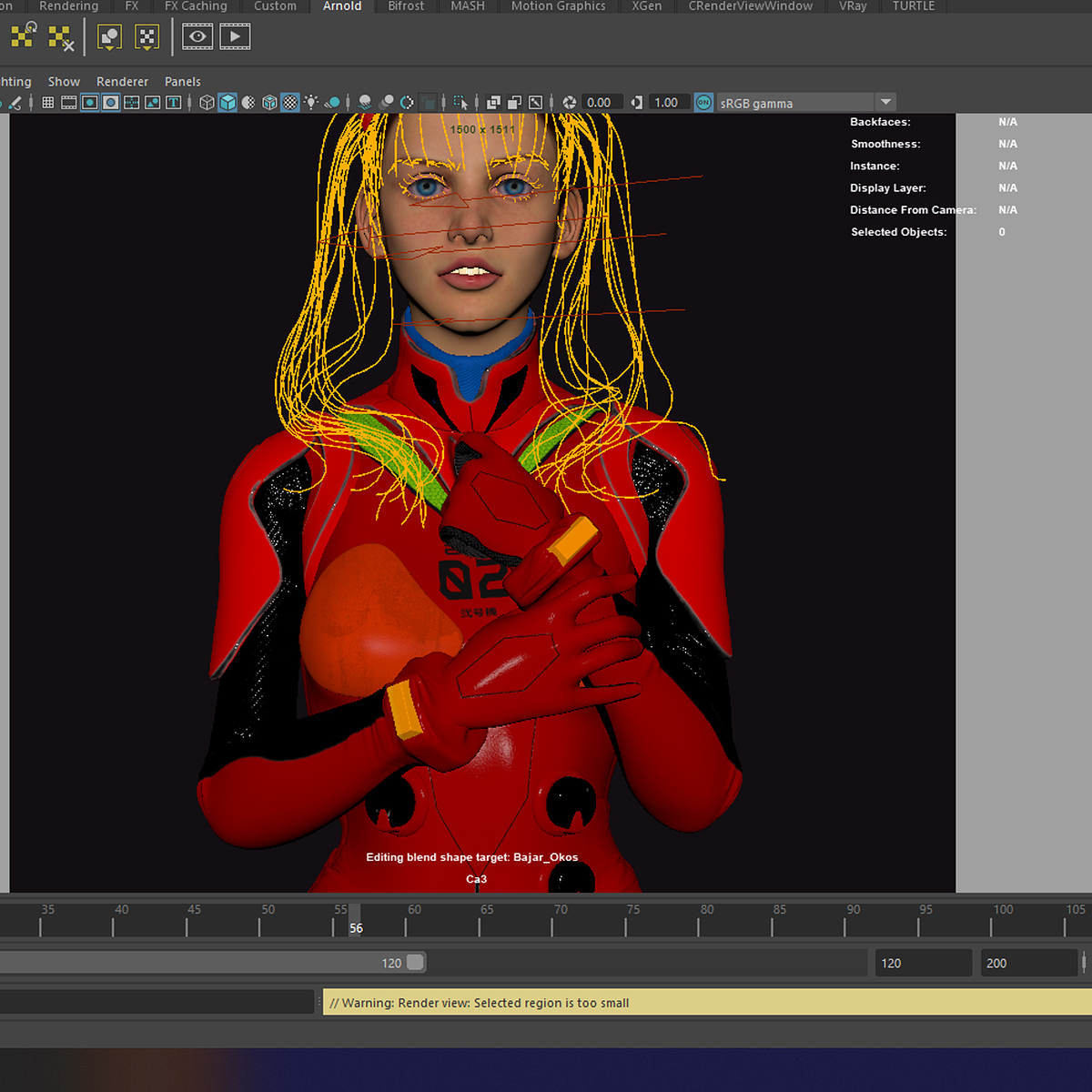The height and width of the screenshot is (1092, 1092).
Task: Expand the sRGB gamma dropdown arrow
Action: tap(886, 102)
